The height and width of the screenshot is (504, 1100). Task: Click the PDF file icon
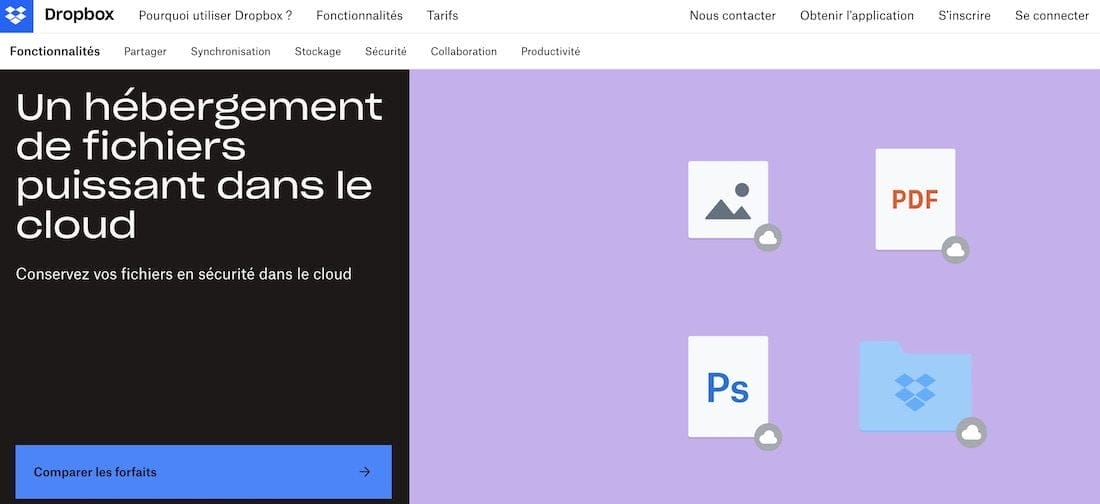(x=915, y=199)
